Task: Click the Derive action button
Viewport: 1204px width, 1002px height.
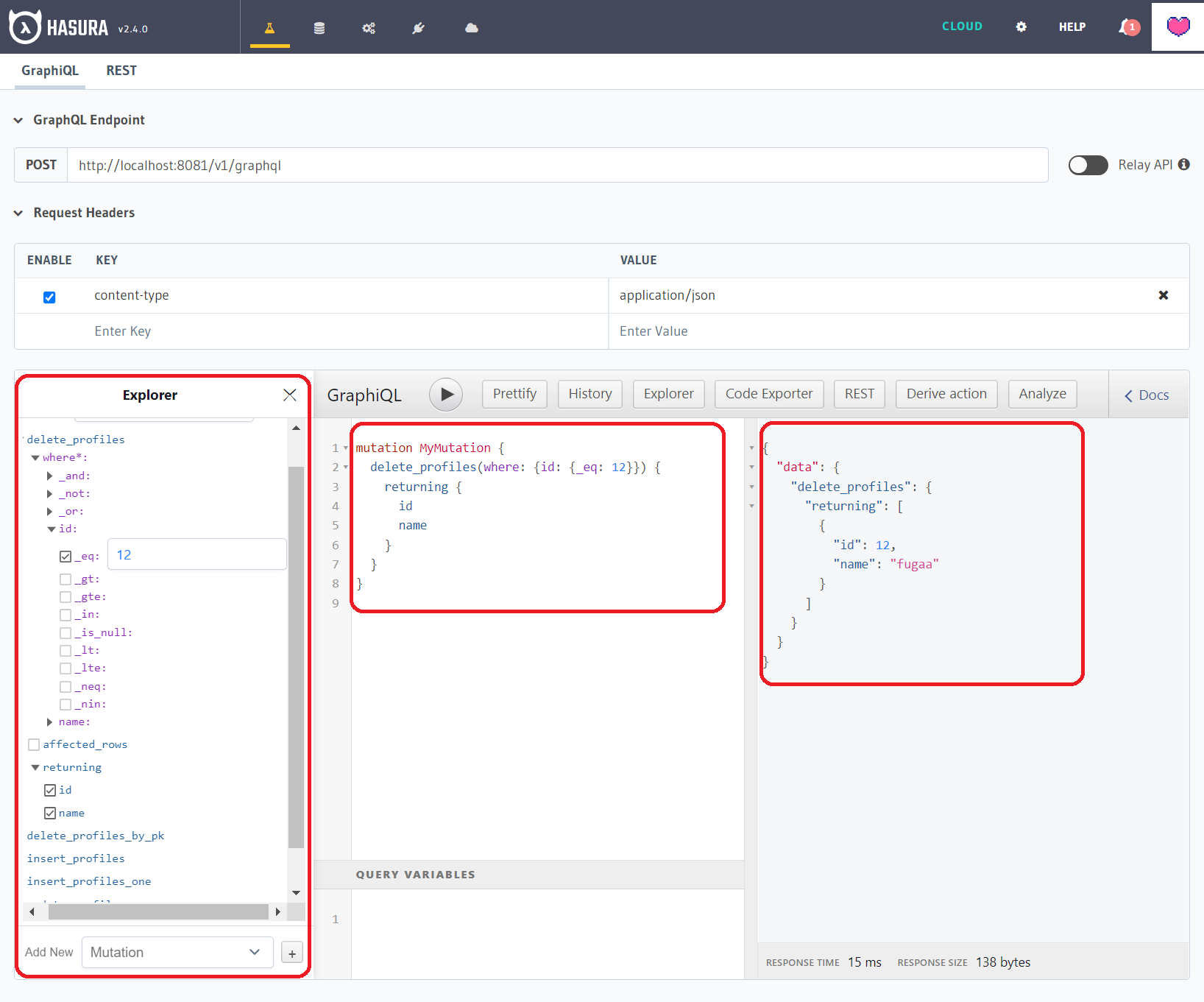Action: tap(946, 394)
